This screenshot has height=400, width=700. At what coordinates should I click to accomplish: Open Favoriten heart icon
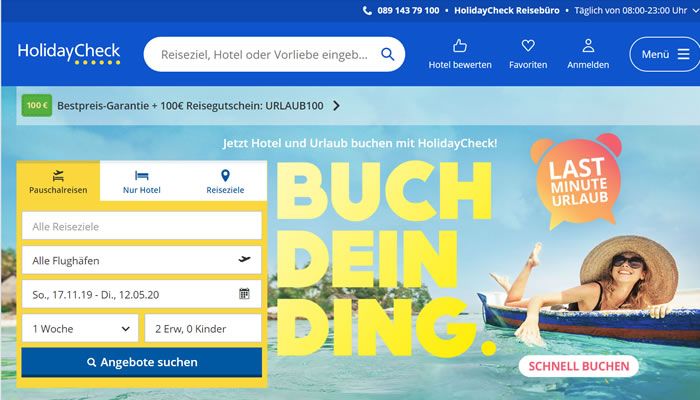(x=528, y=46)
